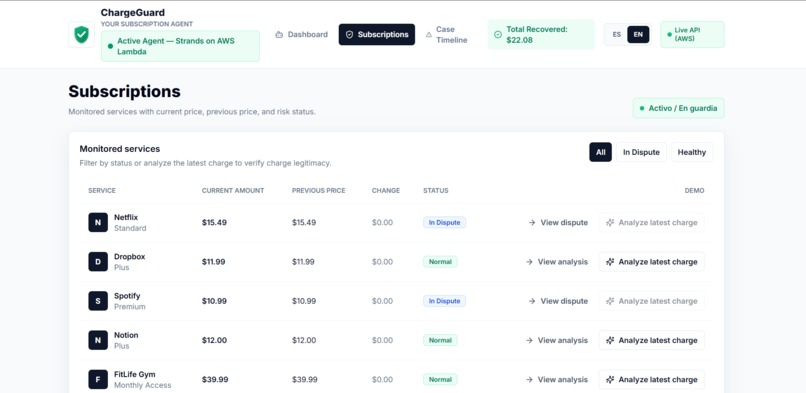Click the ChargeGuard green shield logo
806x393 pixels.
[x=81, y=34]
